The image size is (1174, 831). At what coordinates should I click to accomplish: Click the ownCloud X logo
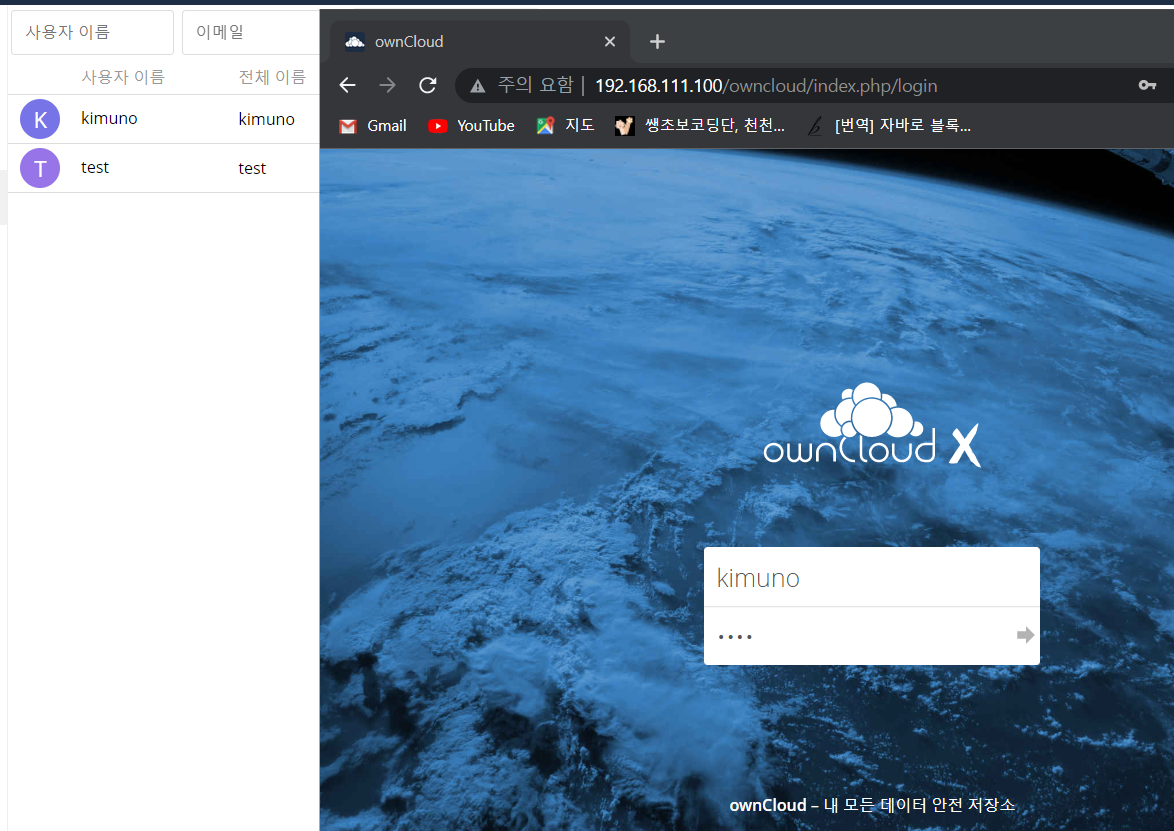click(x=872, y=425)
